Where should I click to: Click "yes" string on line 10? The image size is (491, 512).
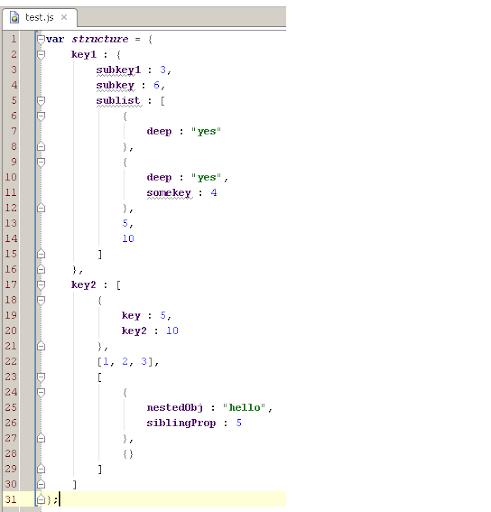[x=206, y=177]
